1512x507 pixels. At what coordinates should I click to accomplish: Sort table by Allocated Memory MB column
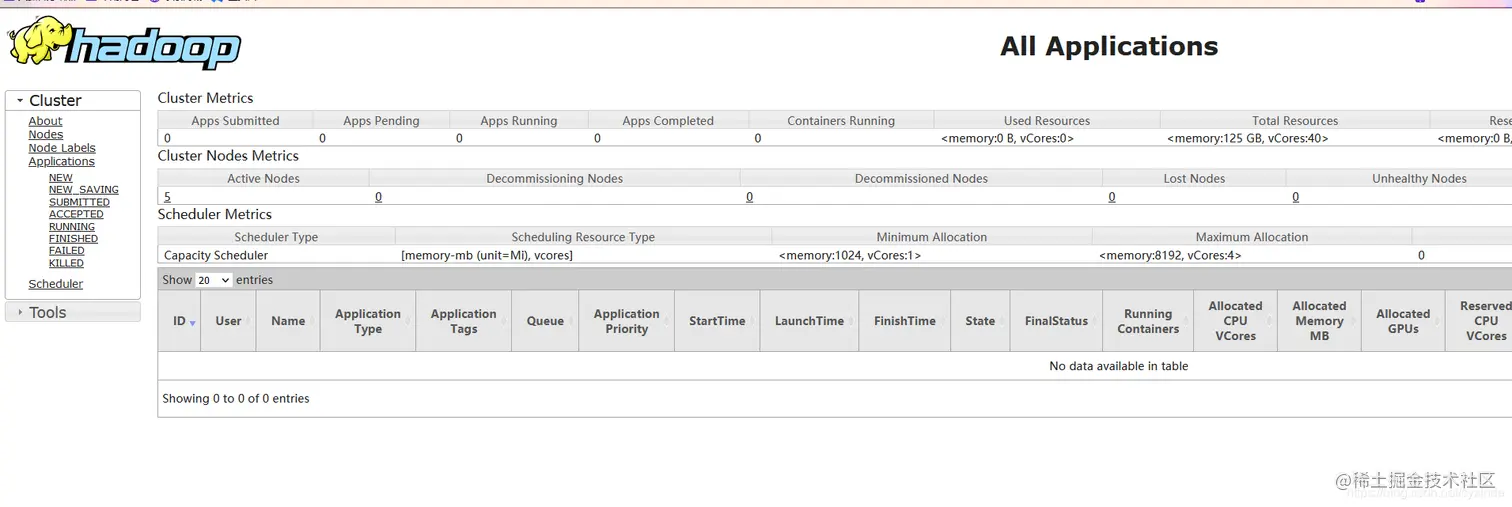point(1319,321)
